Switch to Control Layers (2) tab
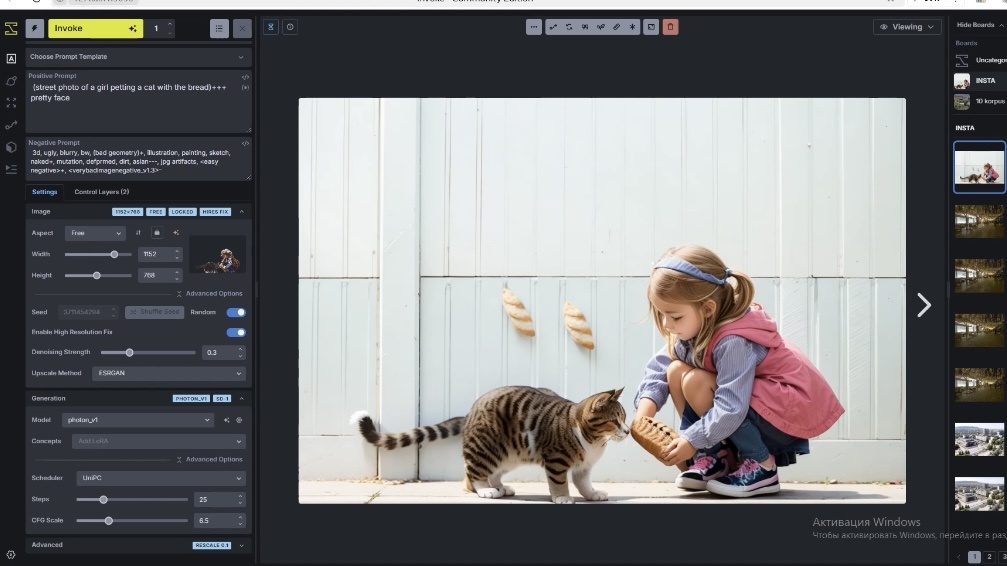The image size is (1007, 566). pyautogui.click(x=101, y=191)
